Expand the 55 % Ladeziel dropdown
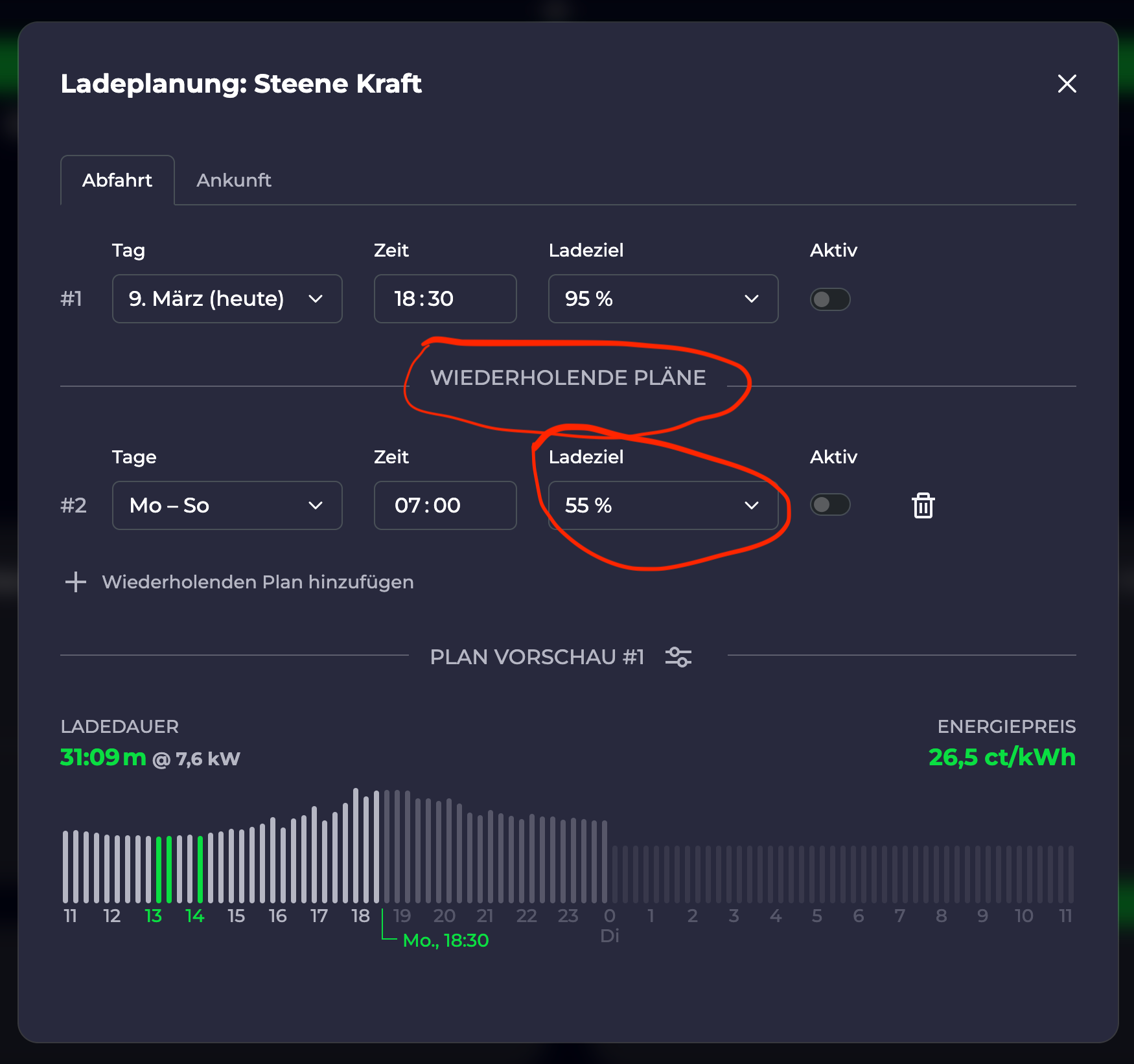The width and height of the screenshot is (1134, 1064). point(662,505)
